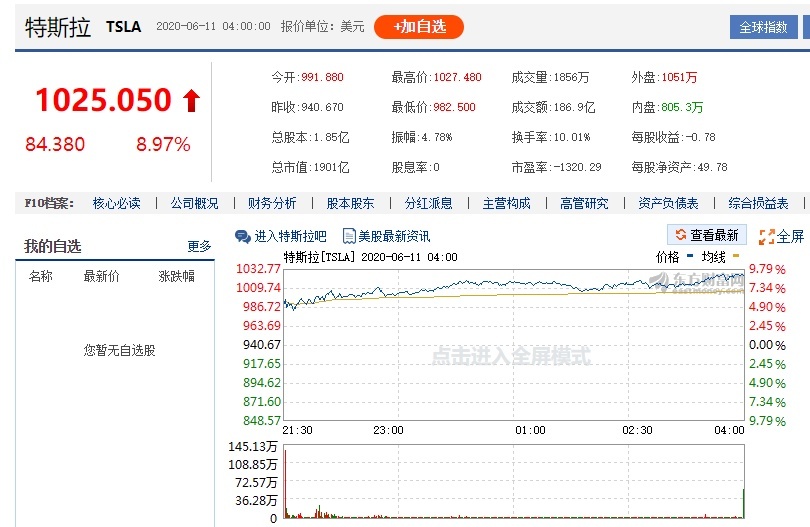Click the 市盈率 -1320.29 entry

click(556, 167)
